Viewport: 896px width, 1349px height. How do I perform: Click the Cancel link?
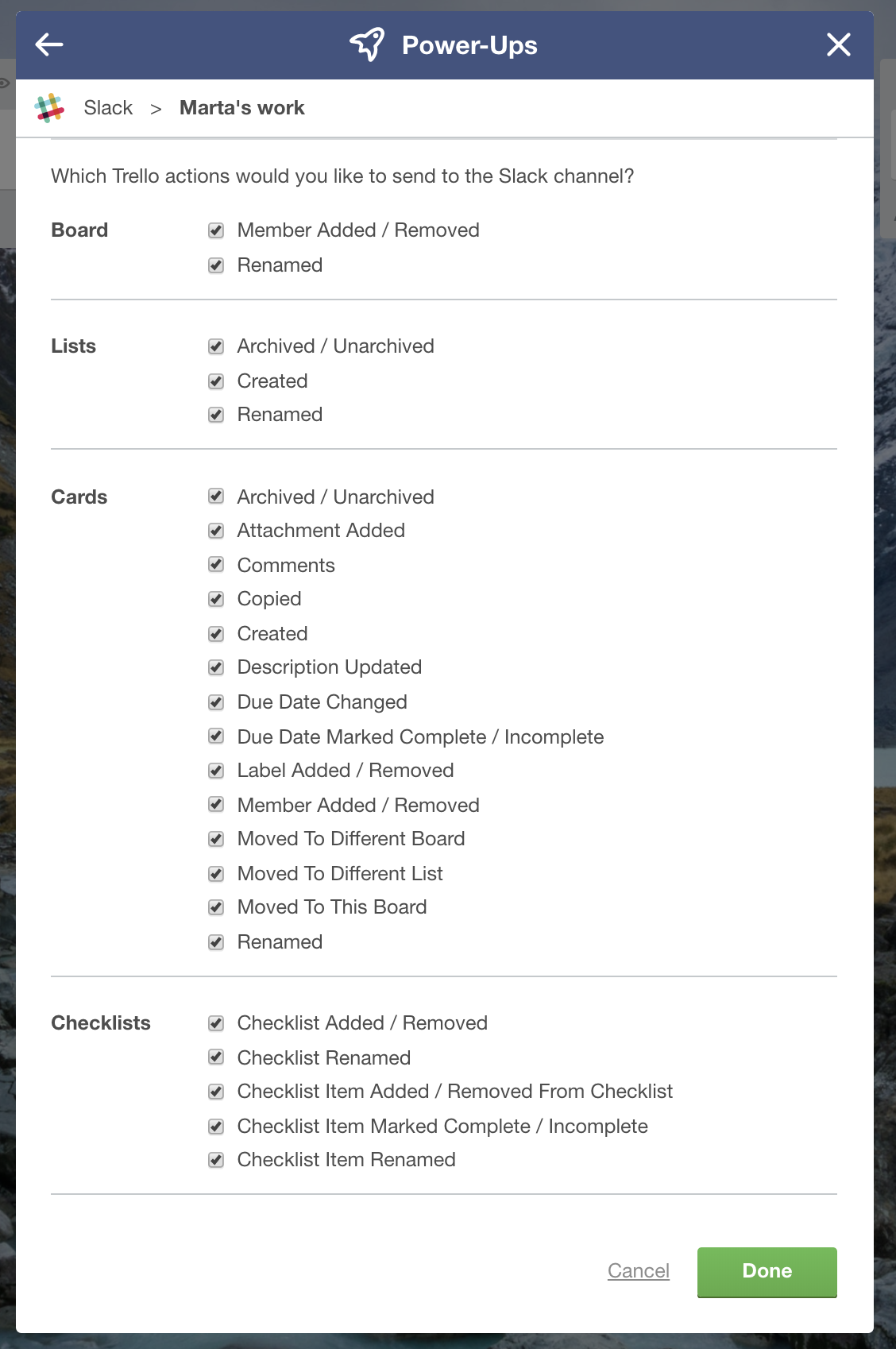pos(639,1271)
